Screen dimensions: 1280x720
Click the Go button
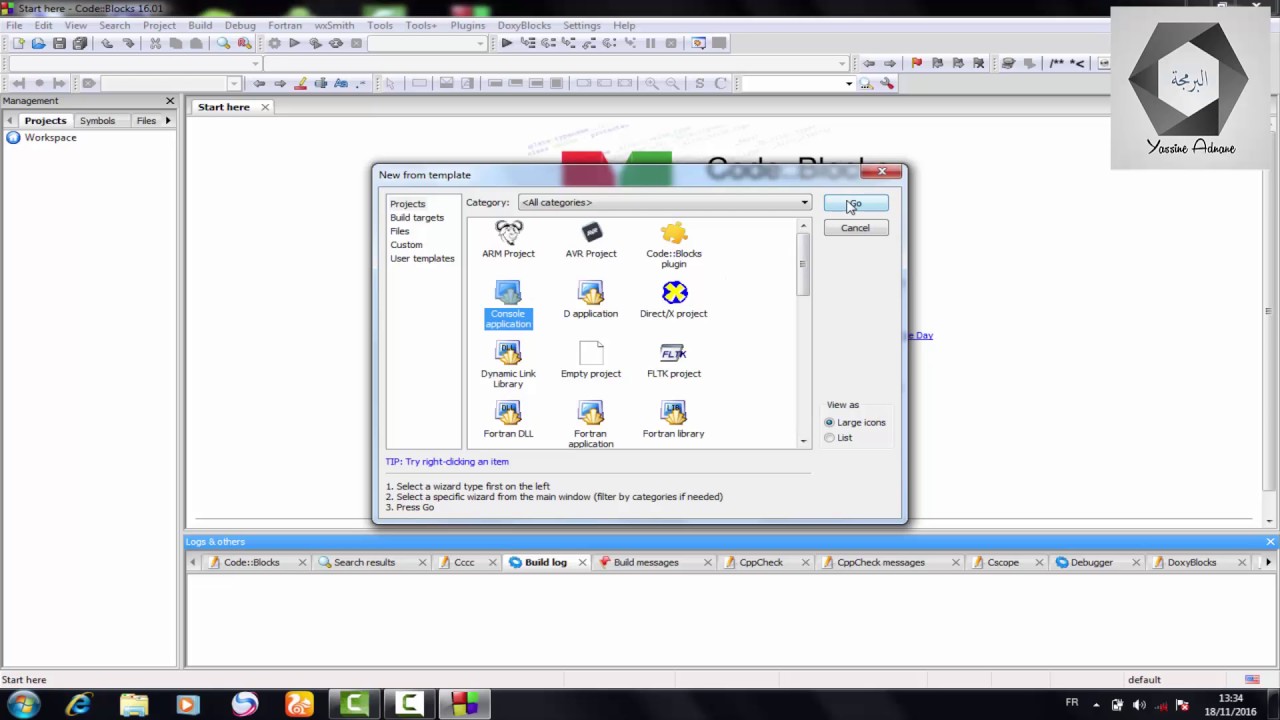(855, 203)
